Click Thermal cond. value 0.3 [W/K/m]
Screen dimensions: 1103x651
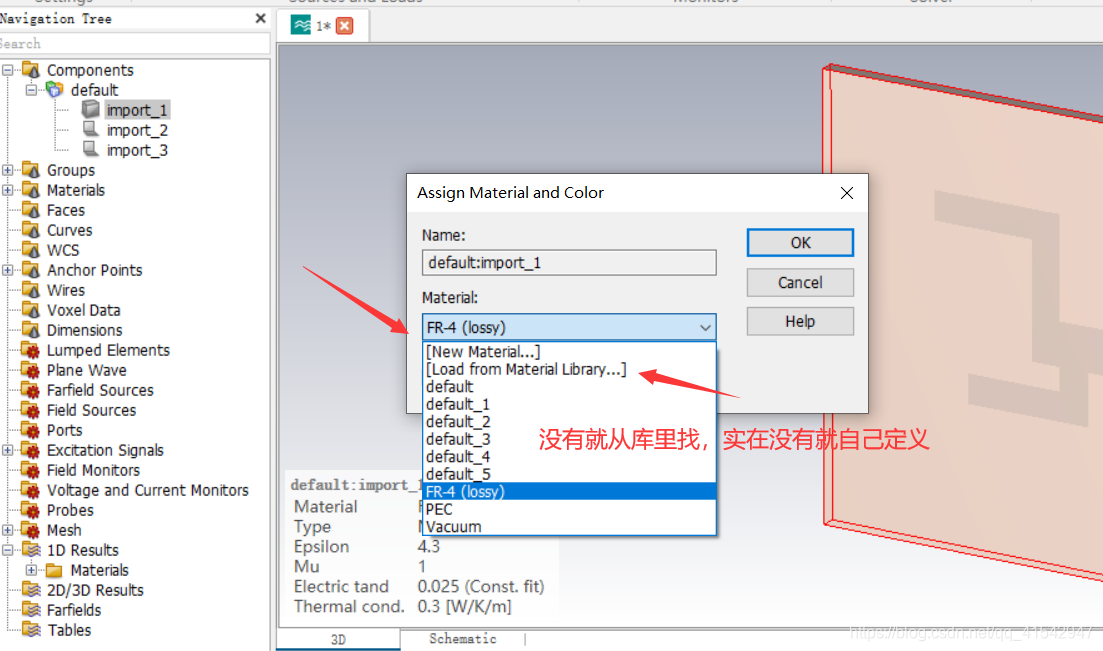(x=464, y=606)
